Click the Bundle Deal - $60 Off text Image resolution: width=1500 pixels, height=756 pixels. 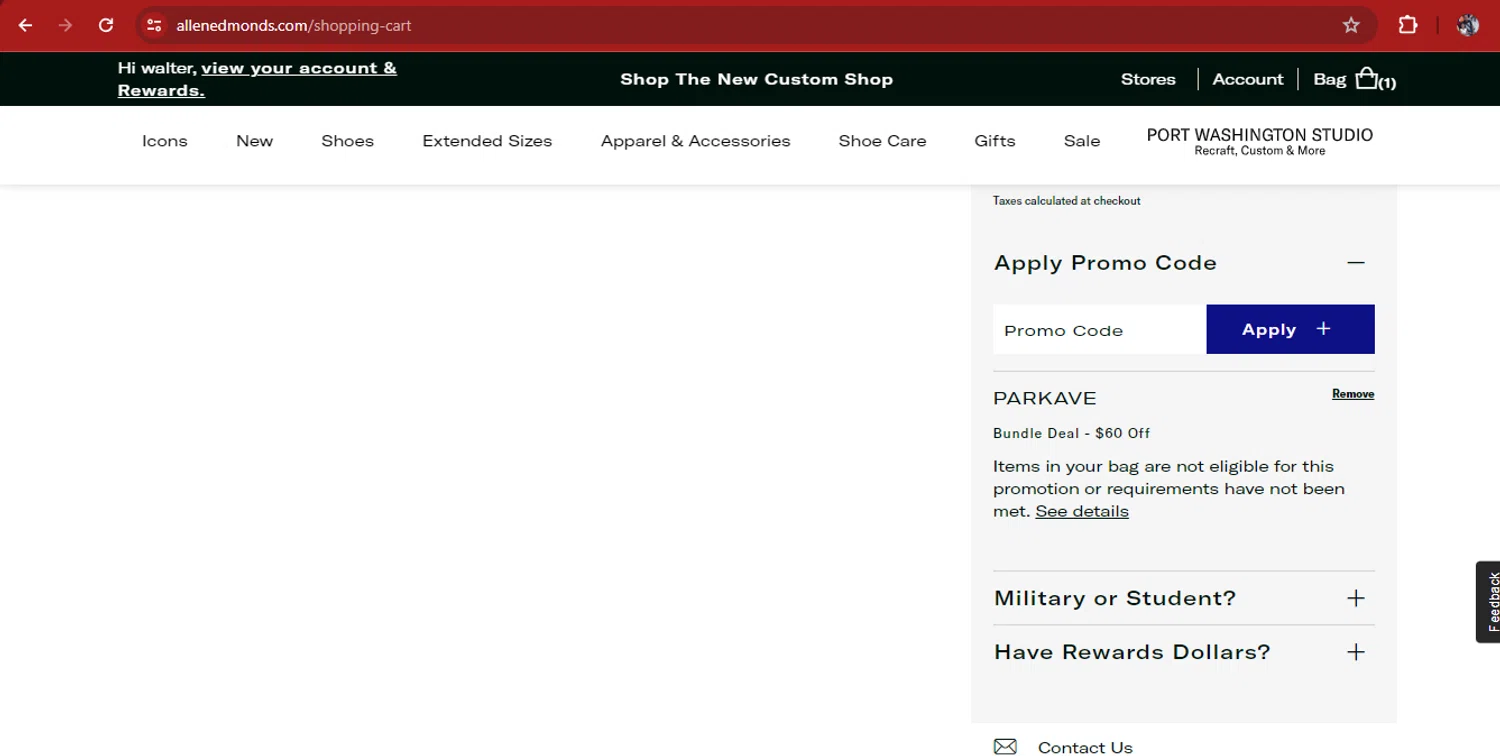click(x=1071, y=433)
